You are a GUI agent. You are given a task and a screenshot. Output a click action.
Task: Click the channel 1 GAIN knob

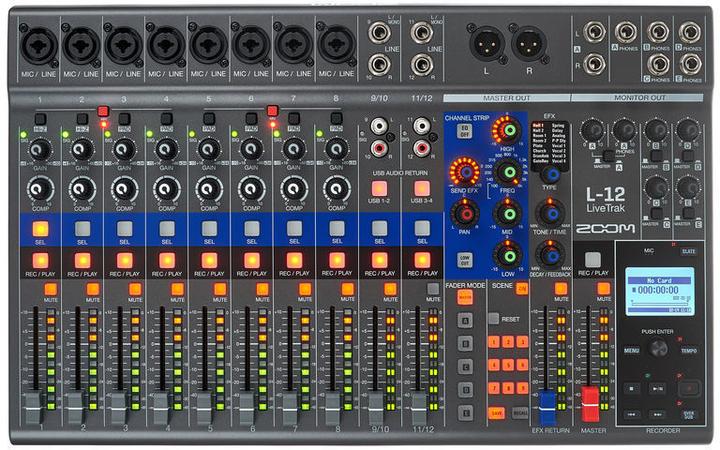coord(40,149)
